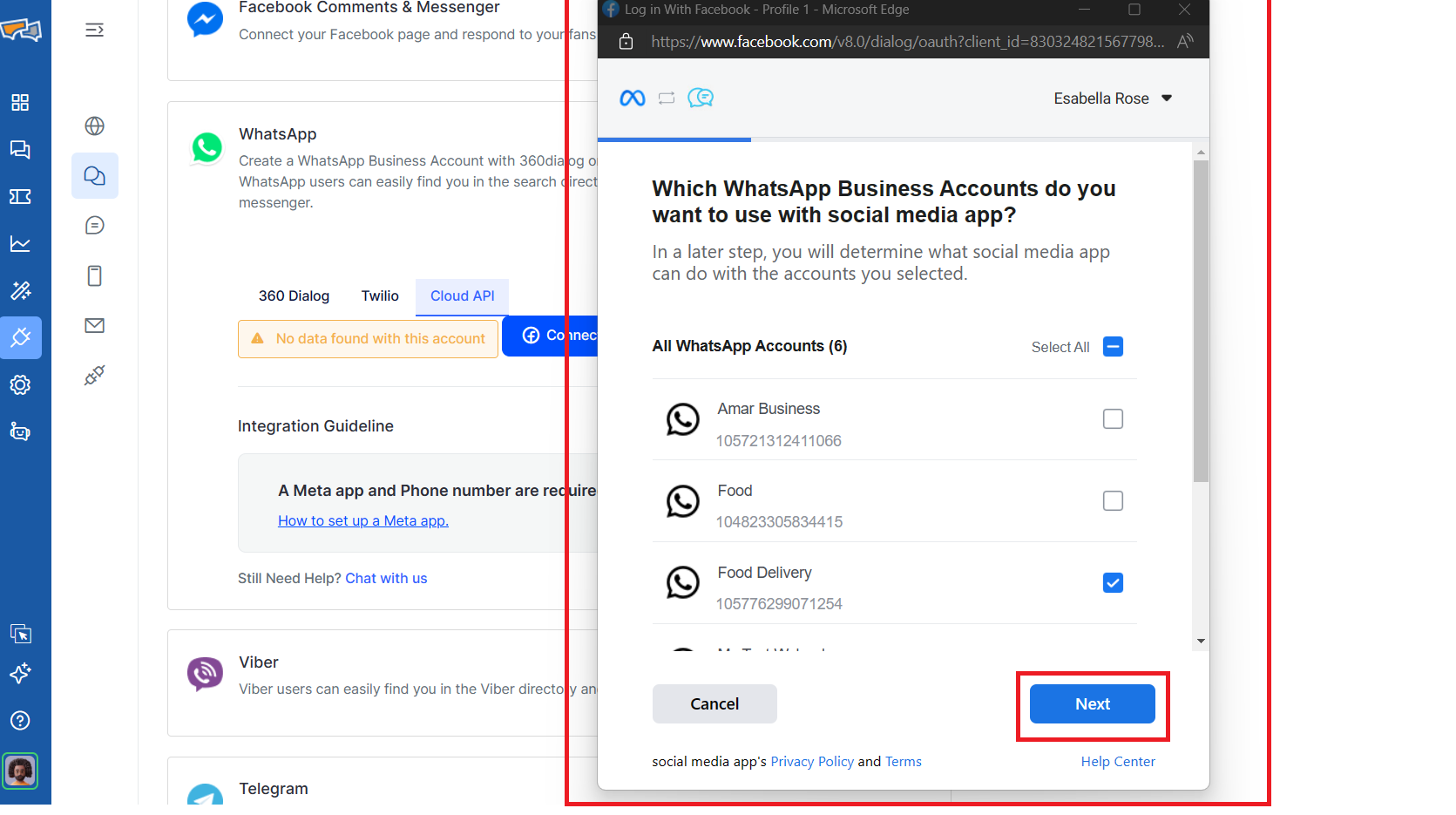1456x815 pixels.
Task: Click the Food Delivery account name
Action: pyautogui.click(x=764, y=573)
